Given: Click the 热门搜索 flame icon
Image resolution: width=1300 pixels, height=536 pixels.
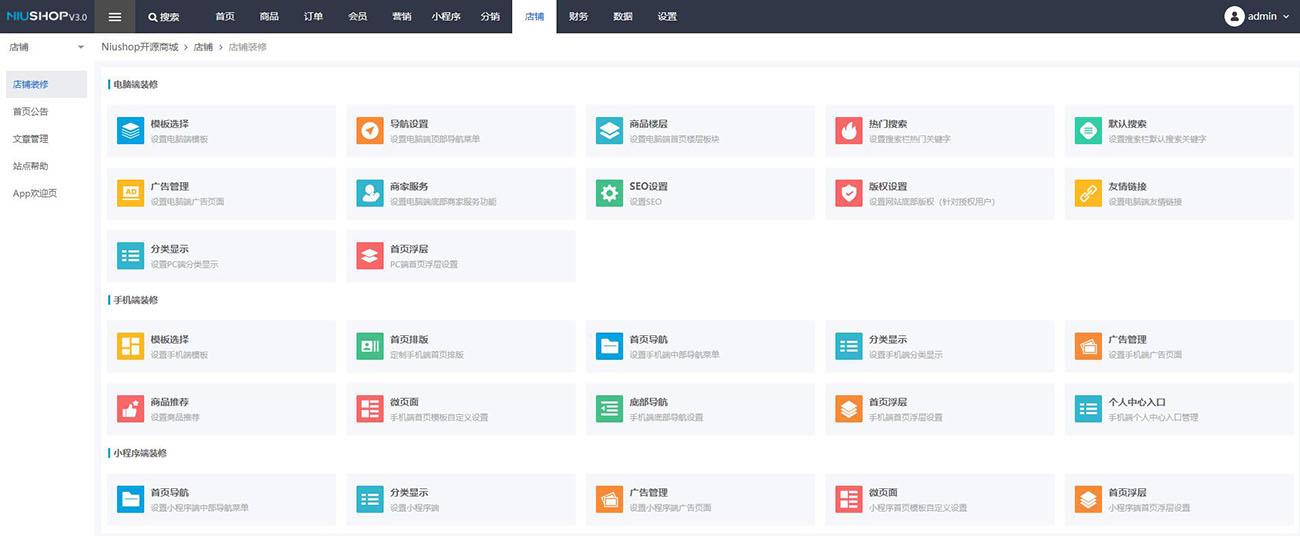Looking at the screenshot, I should pos(849,131).
